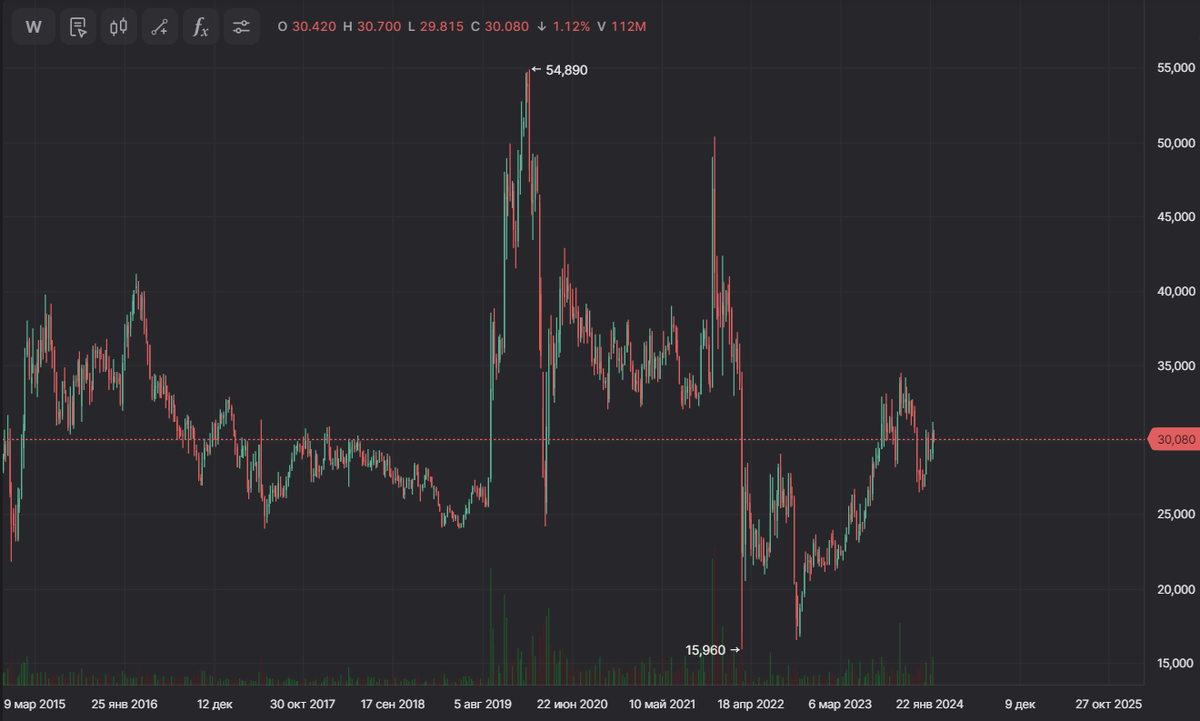Viewport: 1200px width, 721px height.
Task: Click the 17 сен 2018 date label
Action: click(394, 704)
